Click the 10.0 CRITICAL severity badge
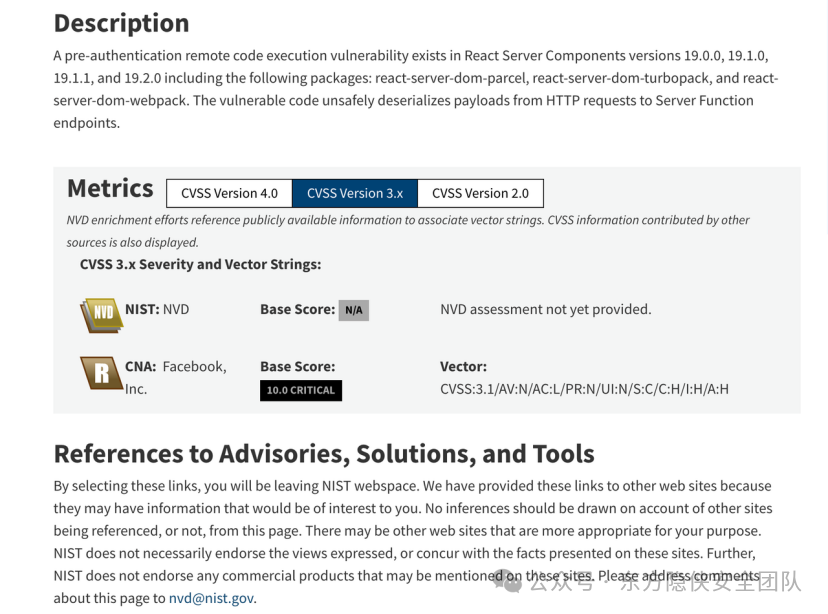828x614 pixels. [301, 391]
